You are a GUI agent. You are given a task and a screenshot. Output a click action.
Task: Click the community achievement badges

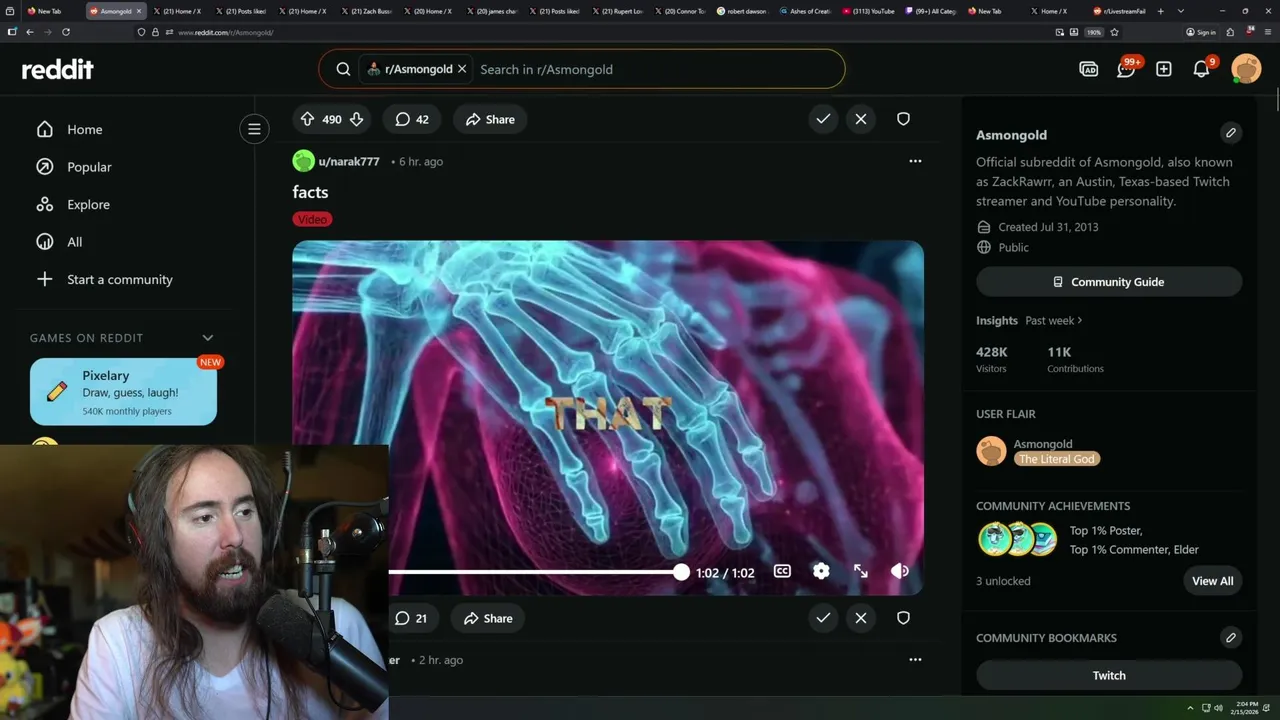click(1017, 539)
